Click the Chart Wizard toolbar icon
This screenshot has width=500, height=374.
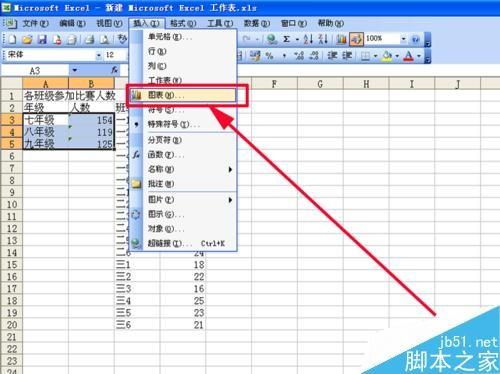click(x=341, y=39)
